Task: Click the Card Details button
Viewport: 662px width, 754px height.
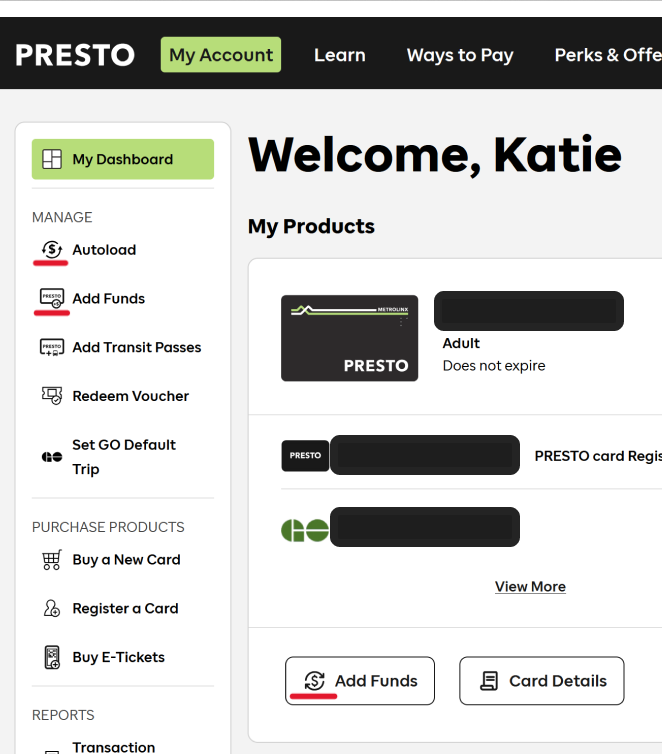Action: (541, 681)
